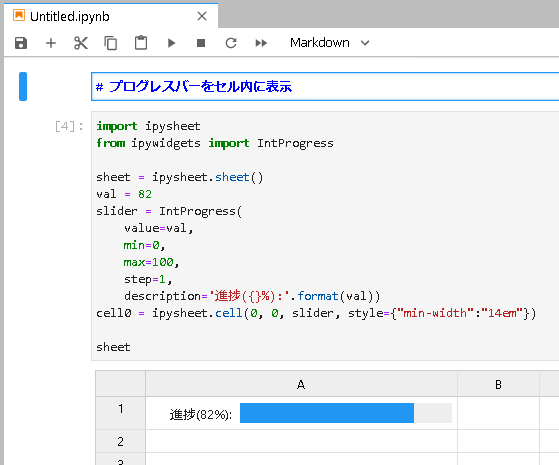Cut selected cell with the scissors icon

(81, 43)
